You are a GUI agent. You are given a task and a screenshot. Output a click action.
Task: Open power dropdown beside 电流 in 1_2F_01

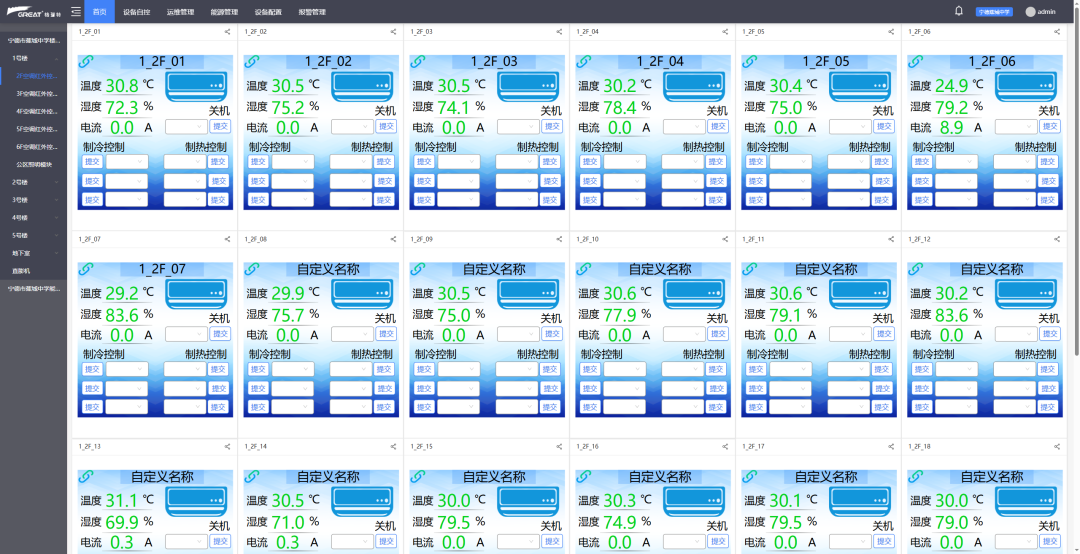(x=186, y=127)
